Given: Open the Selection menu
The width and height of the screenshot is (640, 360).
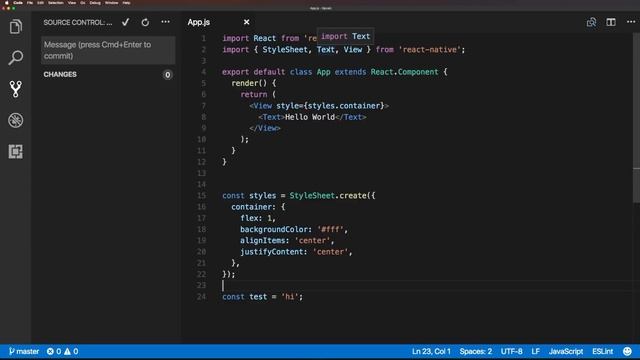Looking at the screenshot, I should click(x=56, y=2).
